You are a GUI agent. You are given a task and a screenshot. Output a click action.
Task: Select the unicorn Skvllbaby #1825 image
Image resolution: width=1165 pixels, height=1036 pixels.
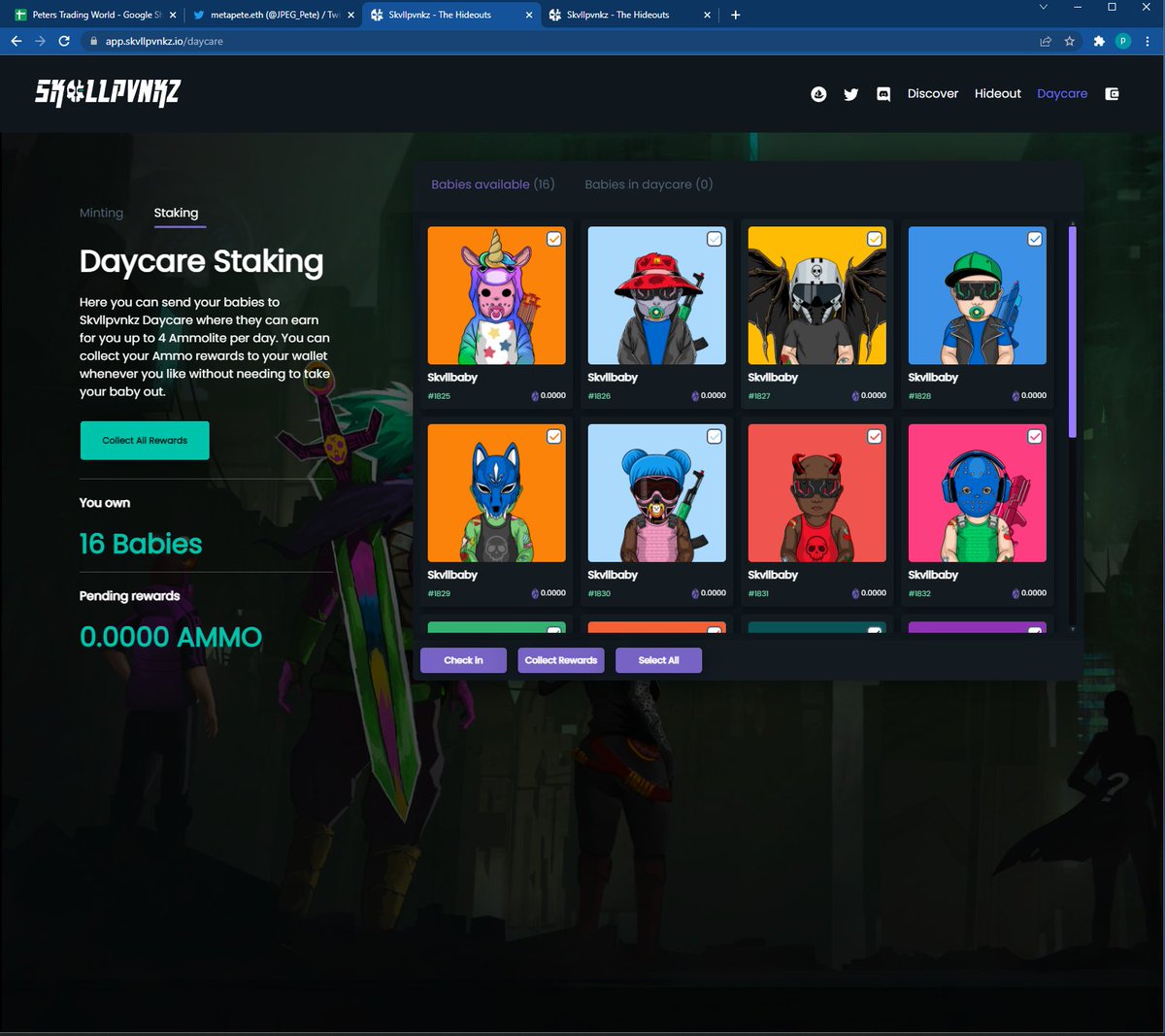(x=497, y=296)
